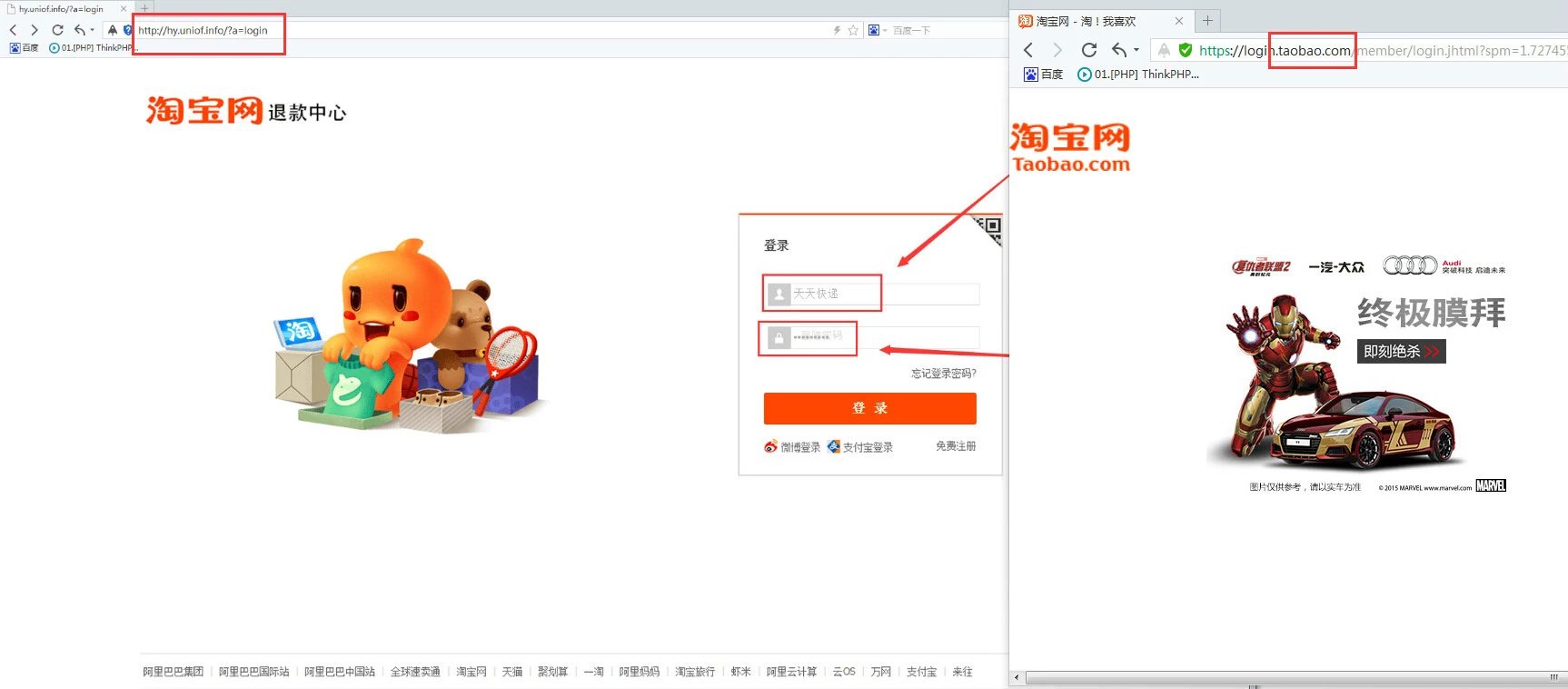Open 淘宝旅行 footer link
The width and height of the screenshot is (1568, 689).
pos(695,672)
